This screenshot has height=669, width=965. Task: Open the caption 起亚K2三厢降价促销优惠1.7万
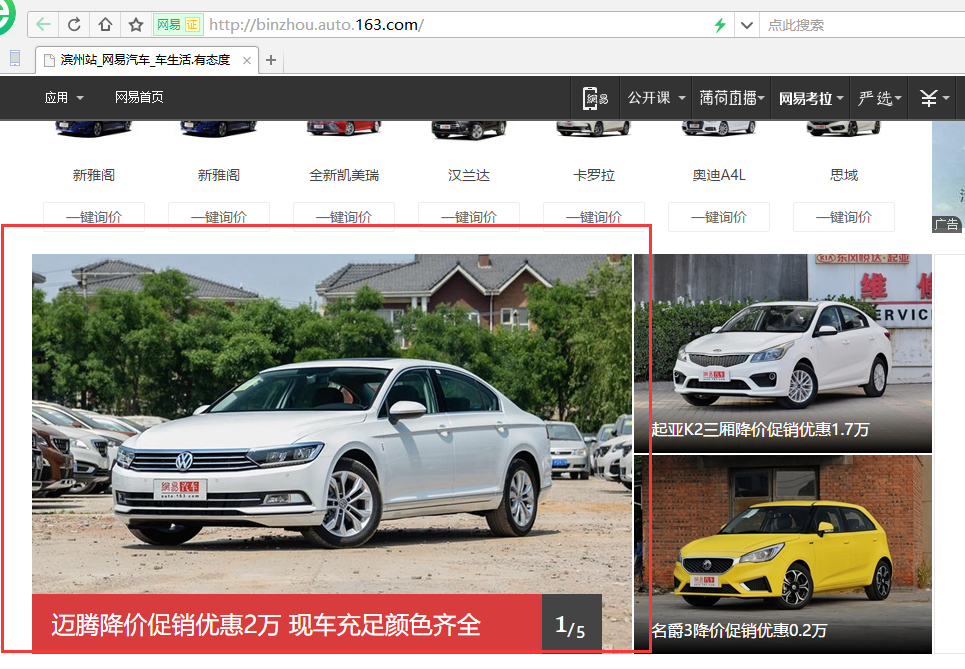click(x=760, y=429)
